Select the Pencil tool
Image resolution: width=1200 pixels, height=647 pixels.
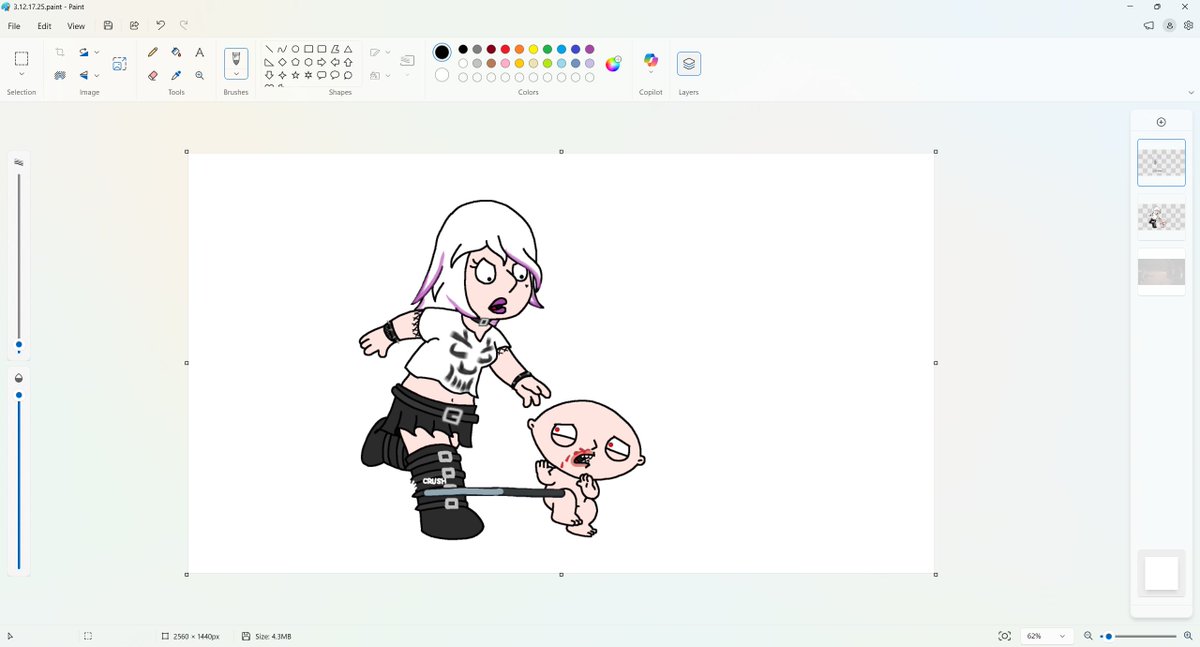point(153,52)
